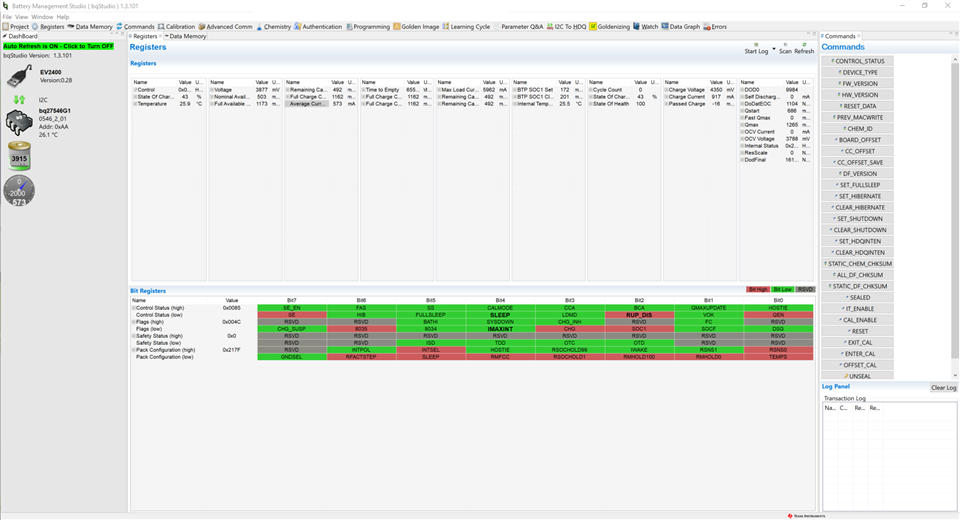Toggle the Cycle Count row checkbox
The width and height of the screenshot is (960, 520).
[x=591, y=90]
